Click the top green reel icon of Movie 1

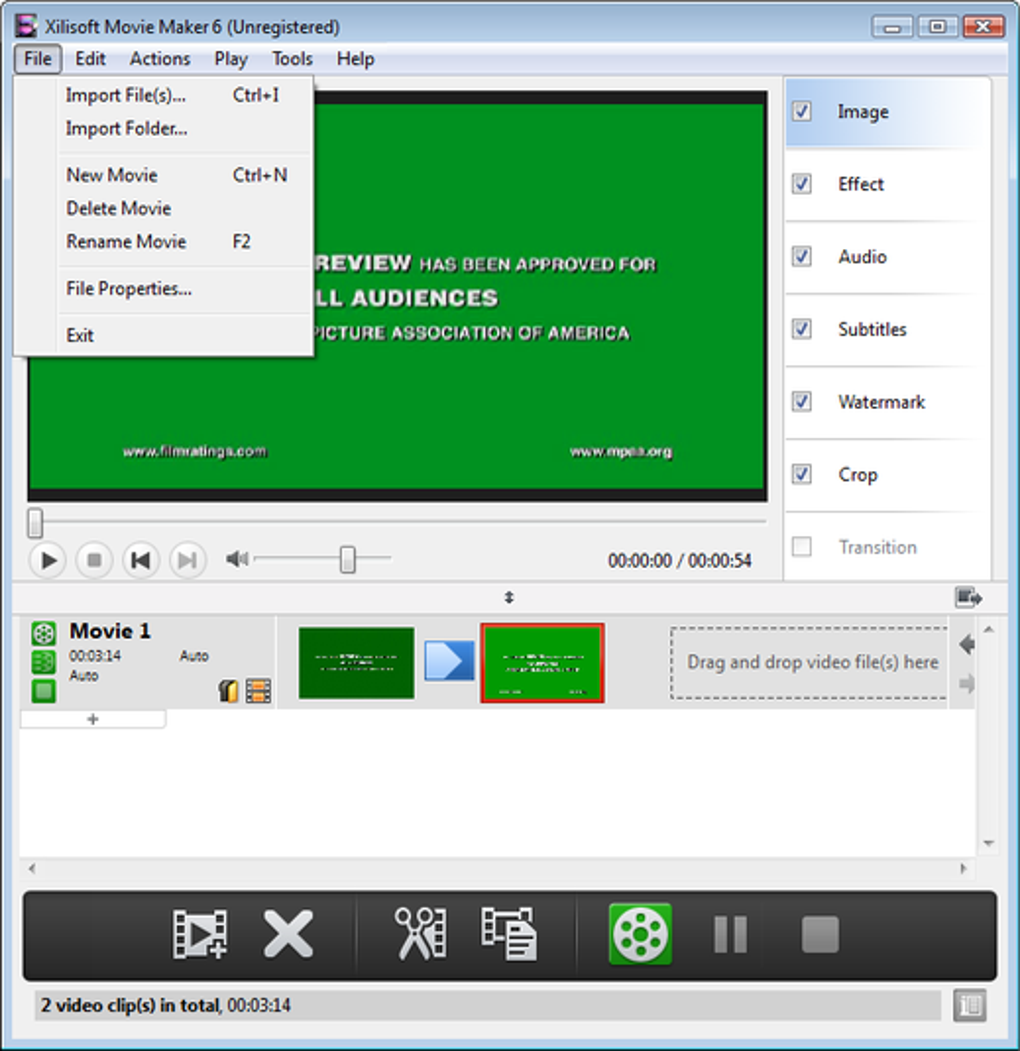(x=44, y=633)
